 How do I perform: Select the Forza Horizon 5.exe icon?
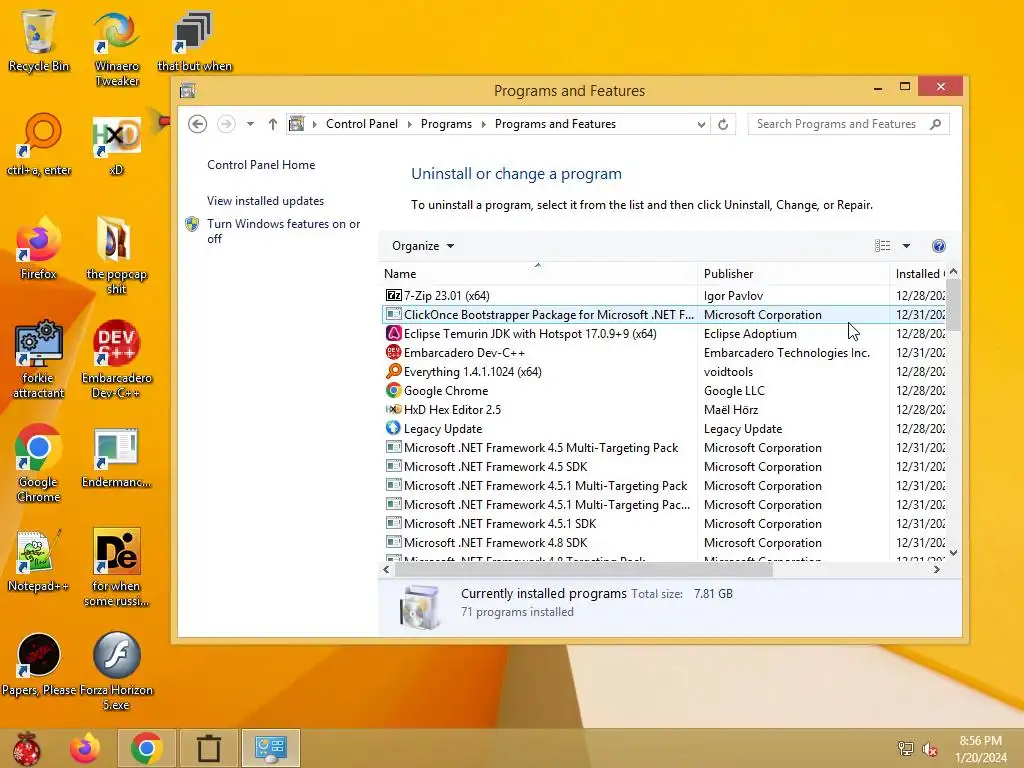coord(116,671)
